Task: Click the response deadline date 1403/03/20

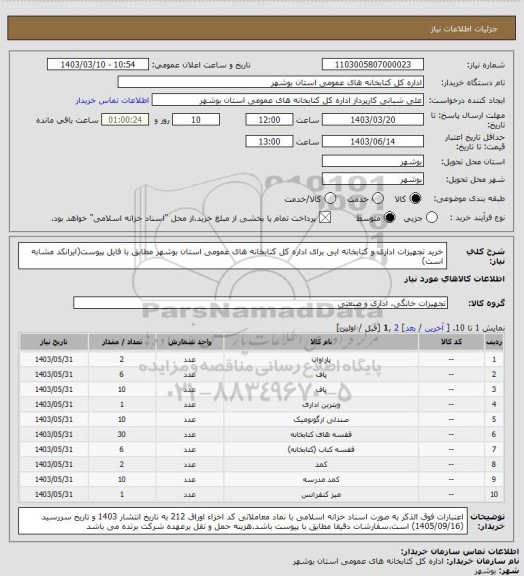Action: [x=373, y=120]
